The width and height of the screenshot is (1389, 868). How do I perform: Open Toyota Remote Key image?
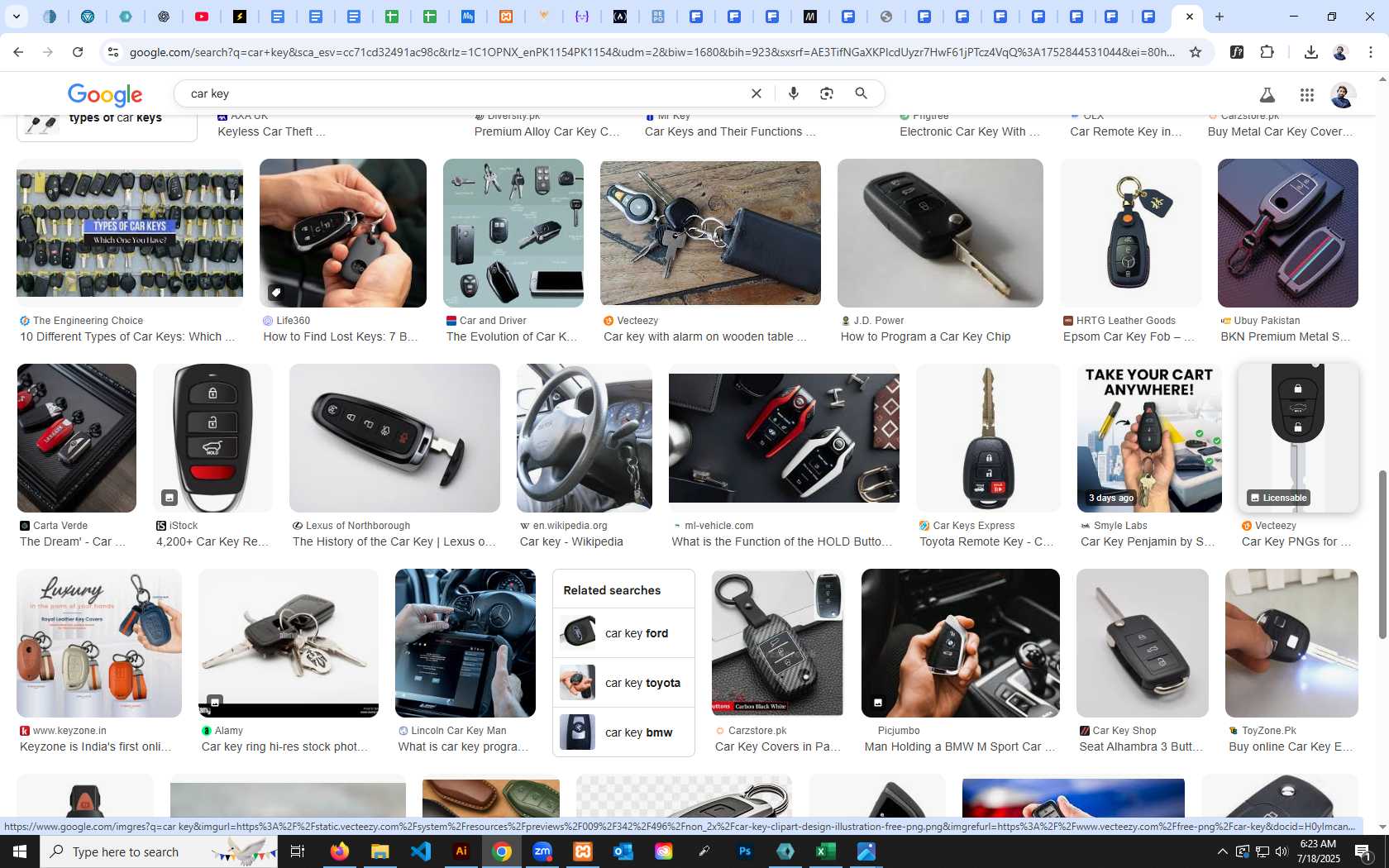988,438
